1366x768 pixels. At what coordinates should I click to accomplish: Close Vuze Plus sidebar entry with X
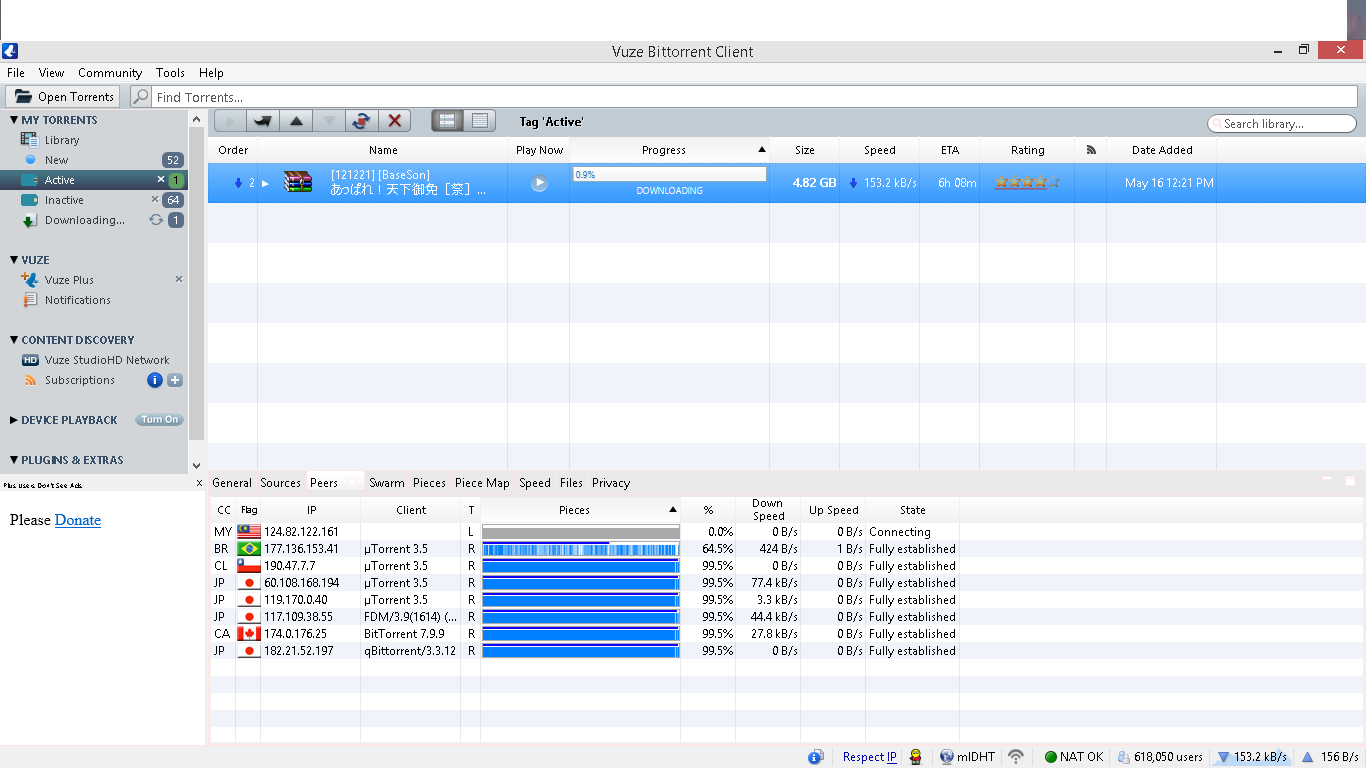point(179,280)
